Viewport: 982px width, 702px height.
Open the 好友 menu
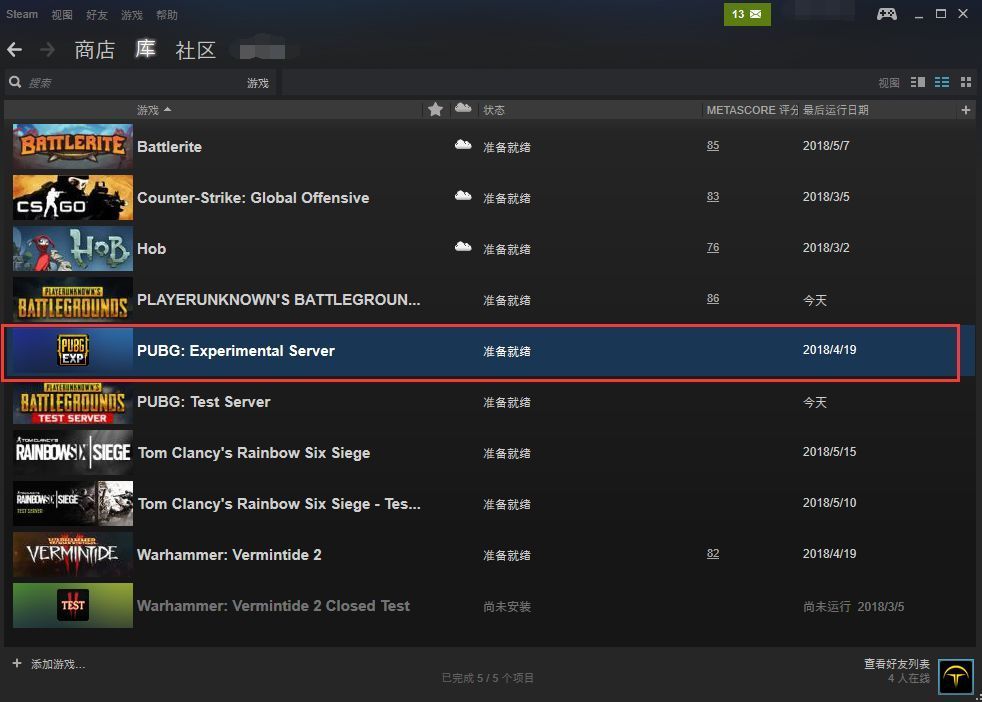[x=96, y=15]
